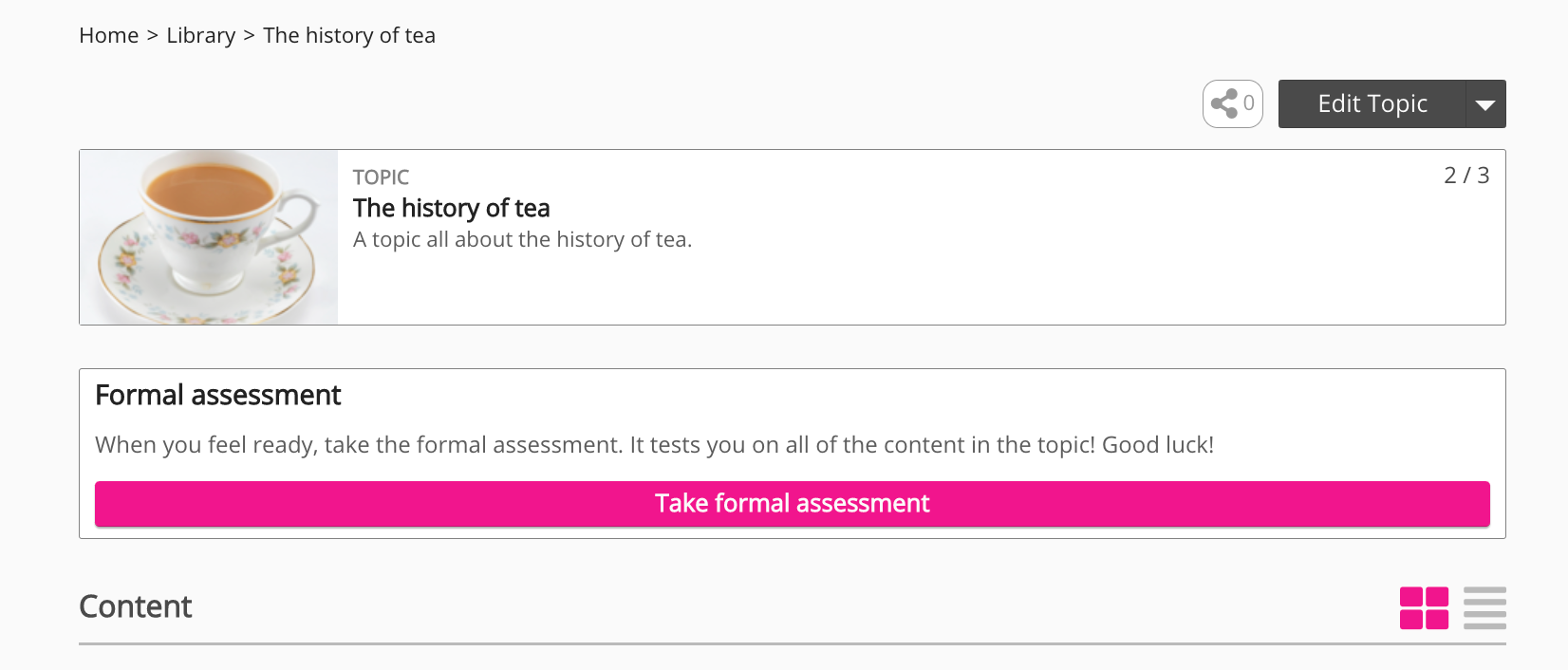This screenshot has height=670, width=1568.
Task: Click the share count number zero
Action: pyautogui.click(x=1249, y=103)
